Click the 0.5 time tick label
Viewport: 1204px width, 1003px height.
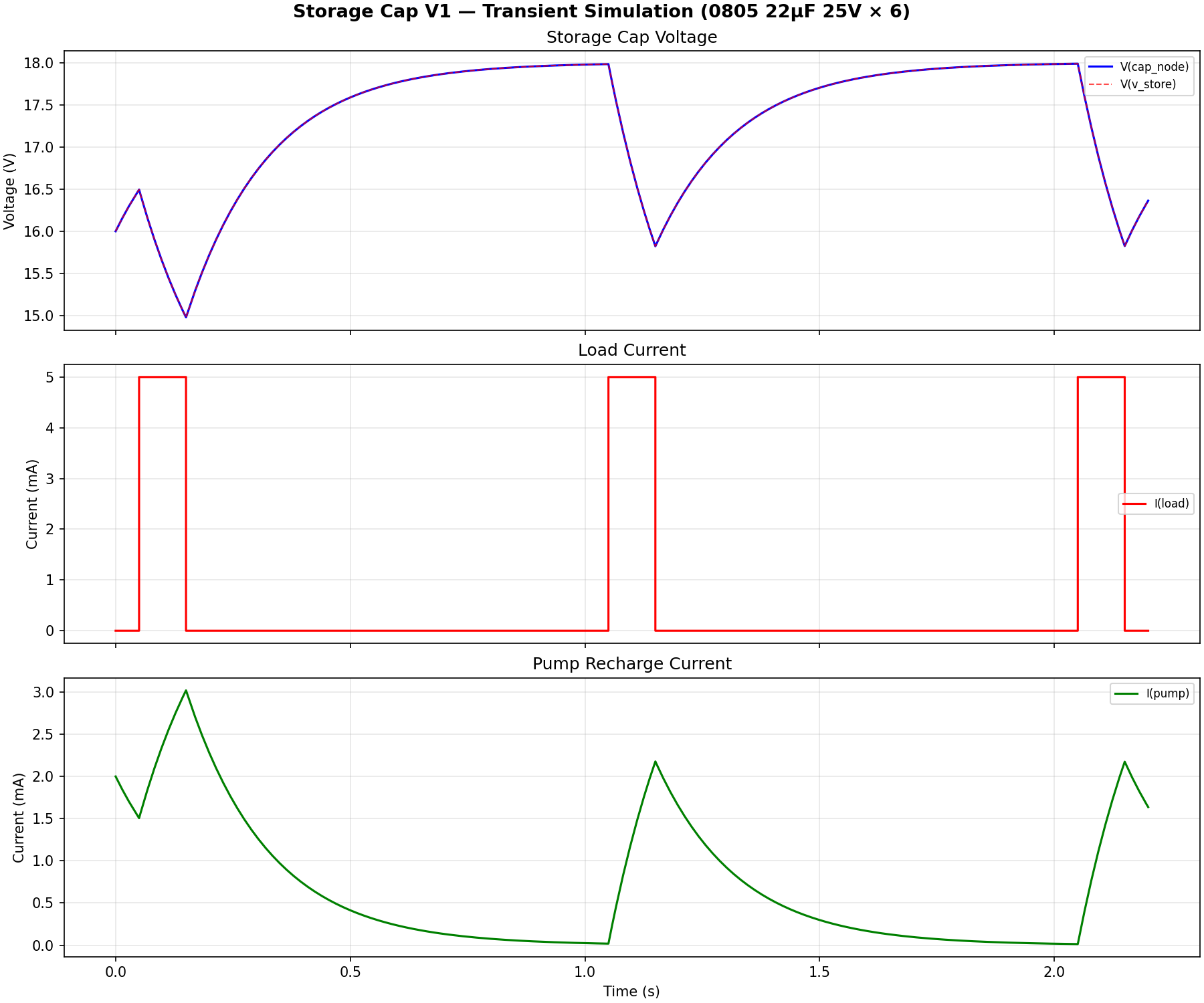pyautogui.click(x=351, y=971)
